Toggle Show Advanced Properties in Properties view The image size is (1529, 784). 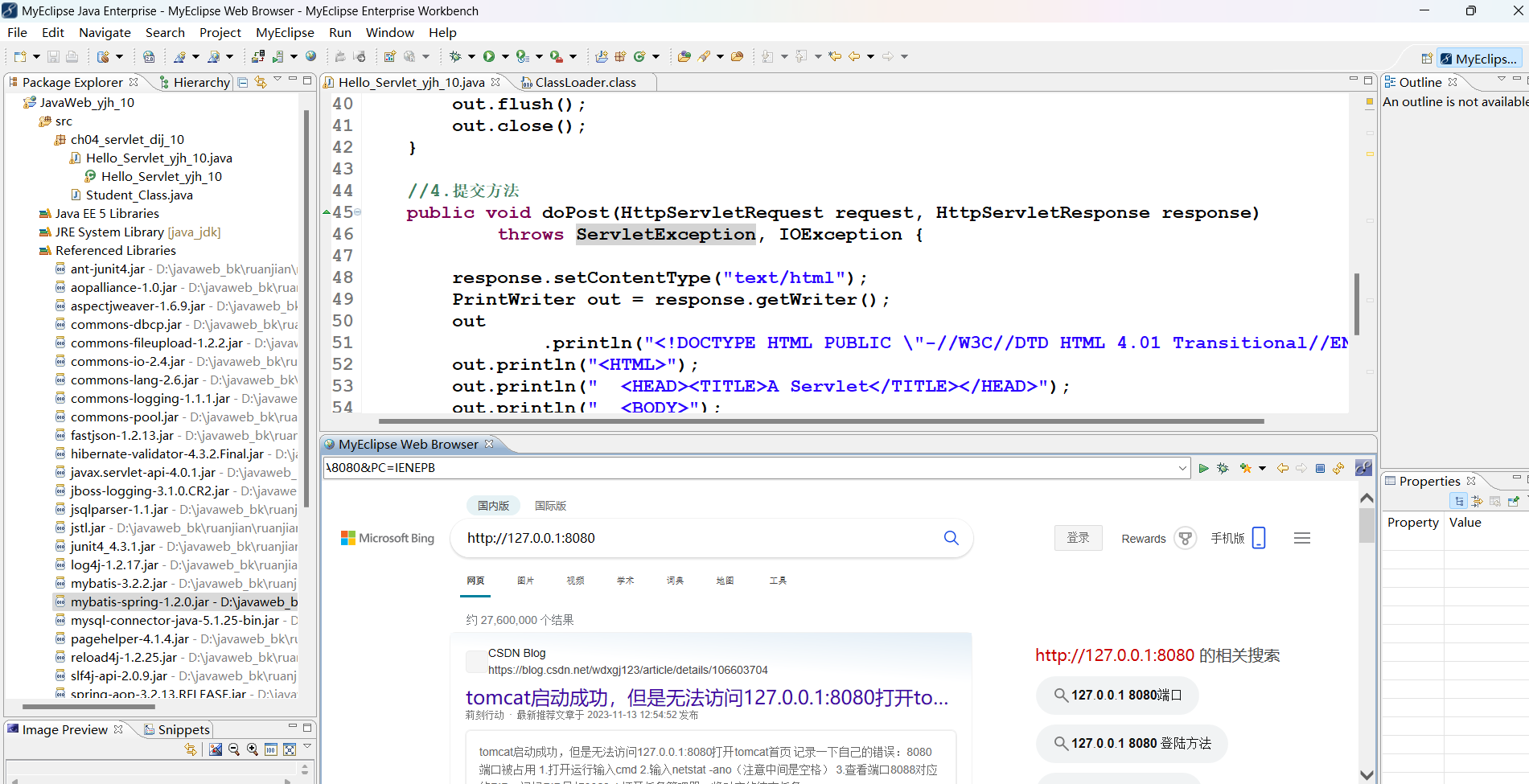click(1477, 501)
